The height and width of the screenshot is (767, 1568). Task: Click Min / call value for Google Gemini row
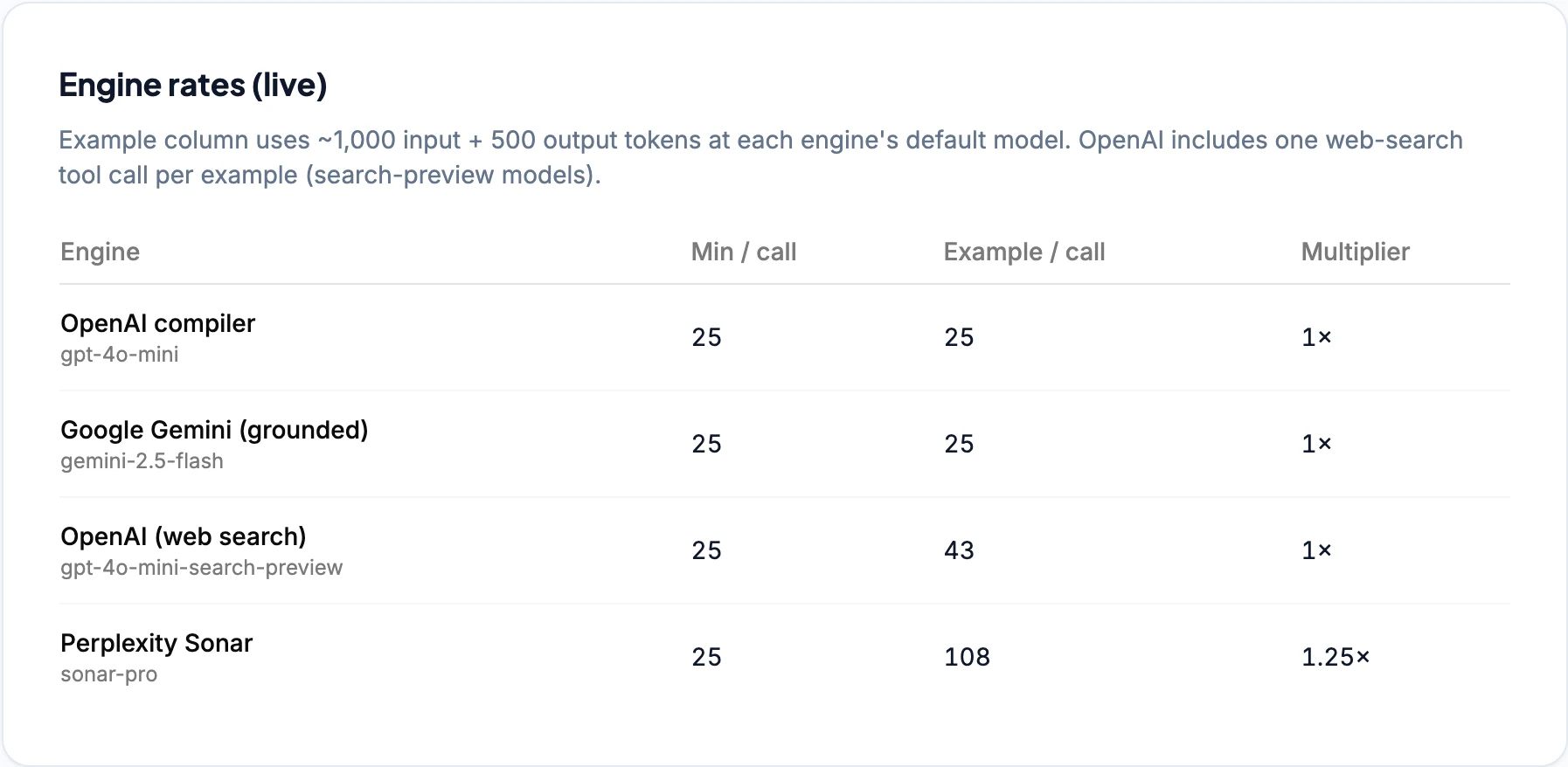[x=707, y=444]
